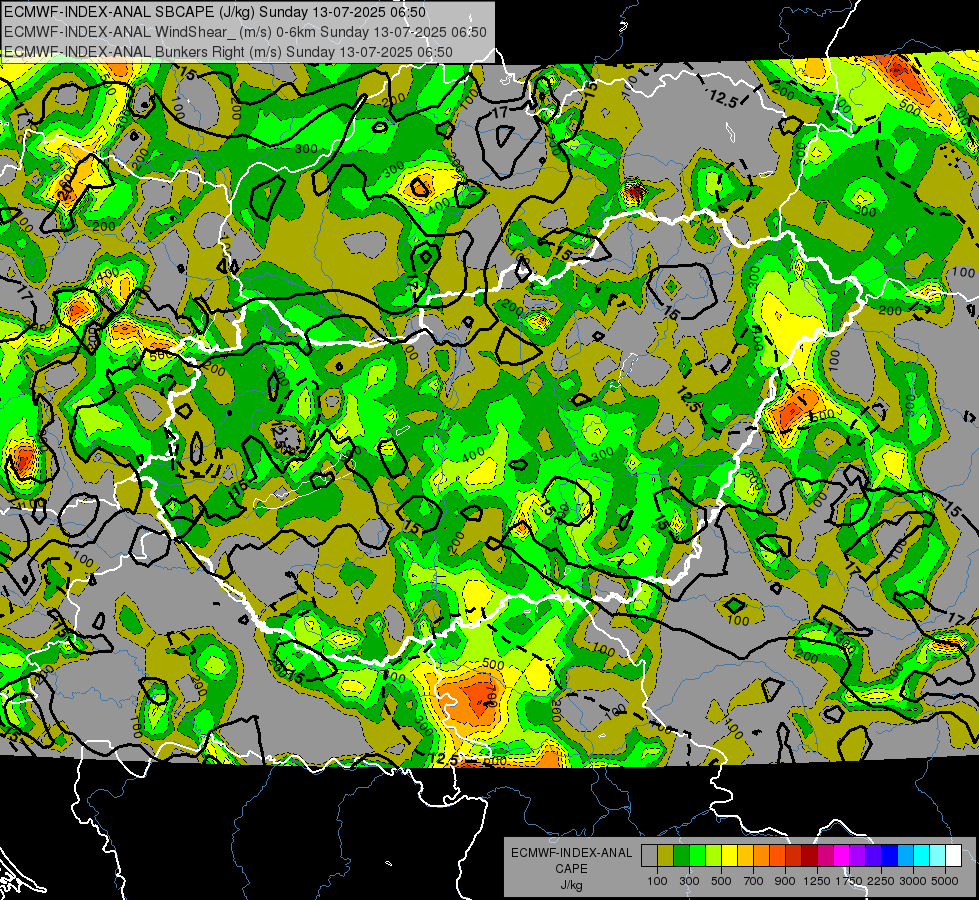Select the dark green legend swatch
Screen dimensions: 979x900
681,855
